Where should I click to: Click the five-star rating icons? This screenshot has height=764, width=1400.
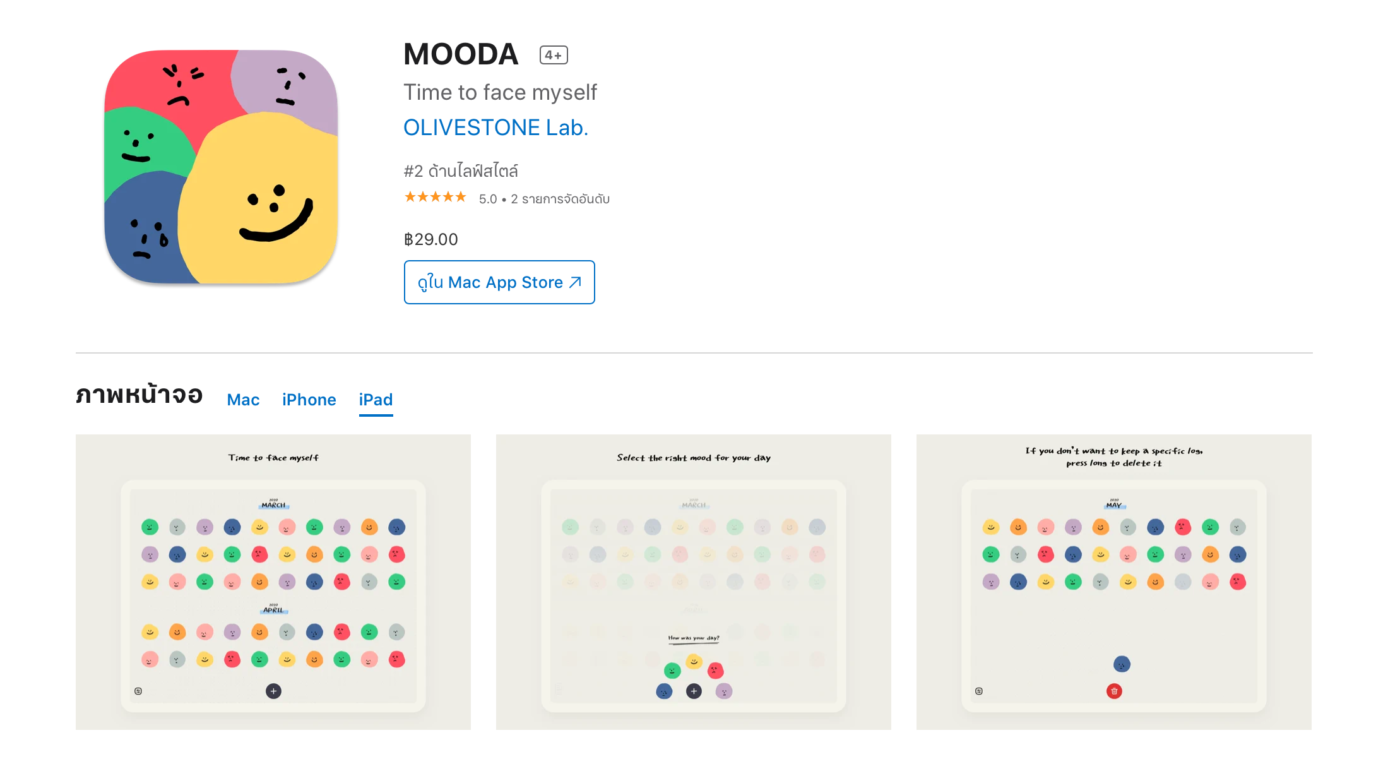[x=435, y=198]
